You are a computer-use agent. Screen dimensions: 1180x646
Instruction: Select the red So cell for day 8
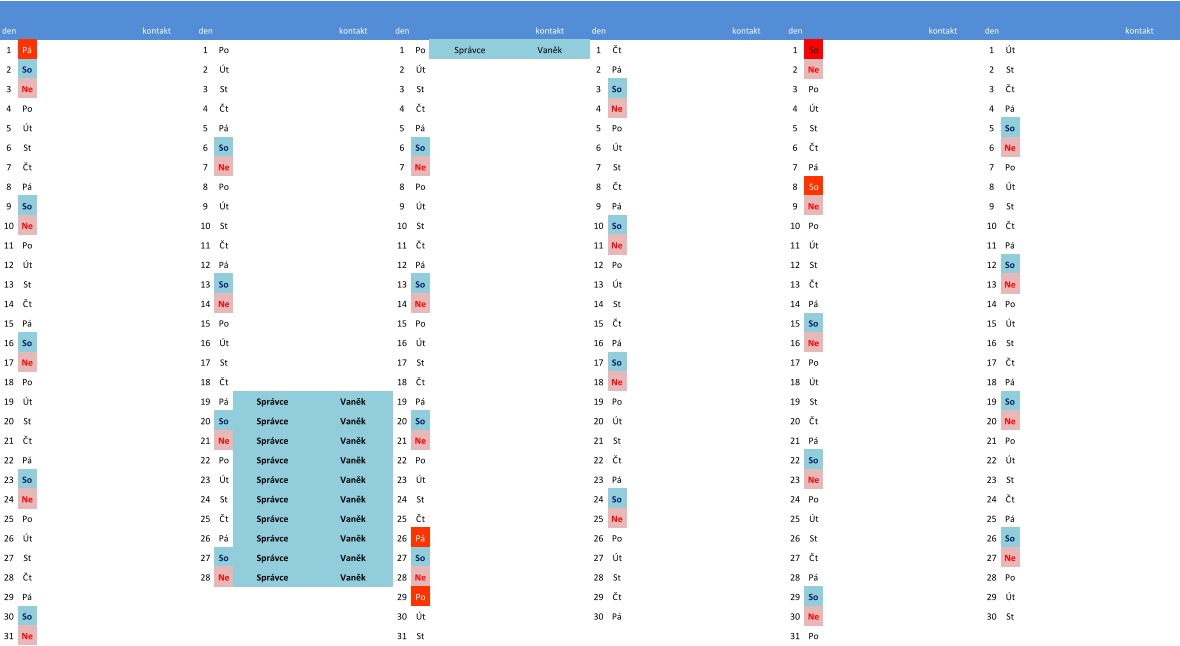click(x=814, y=187)
